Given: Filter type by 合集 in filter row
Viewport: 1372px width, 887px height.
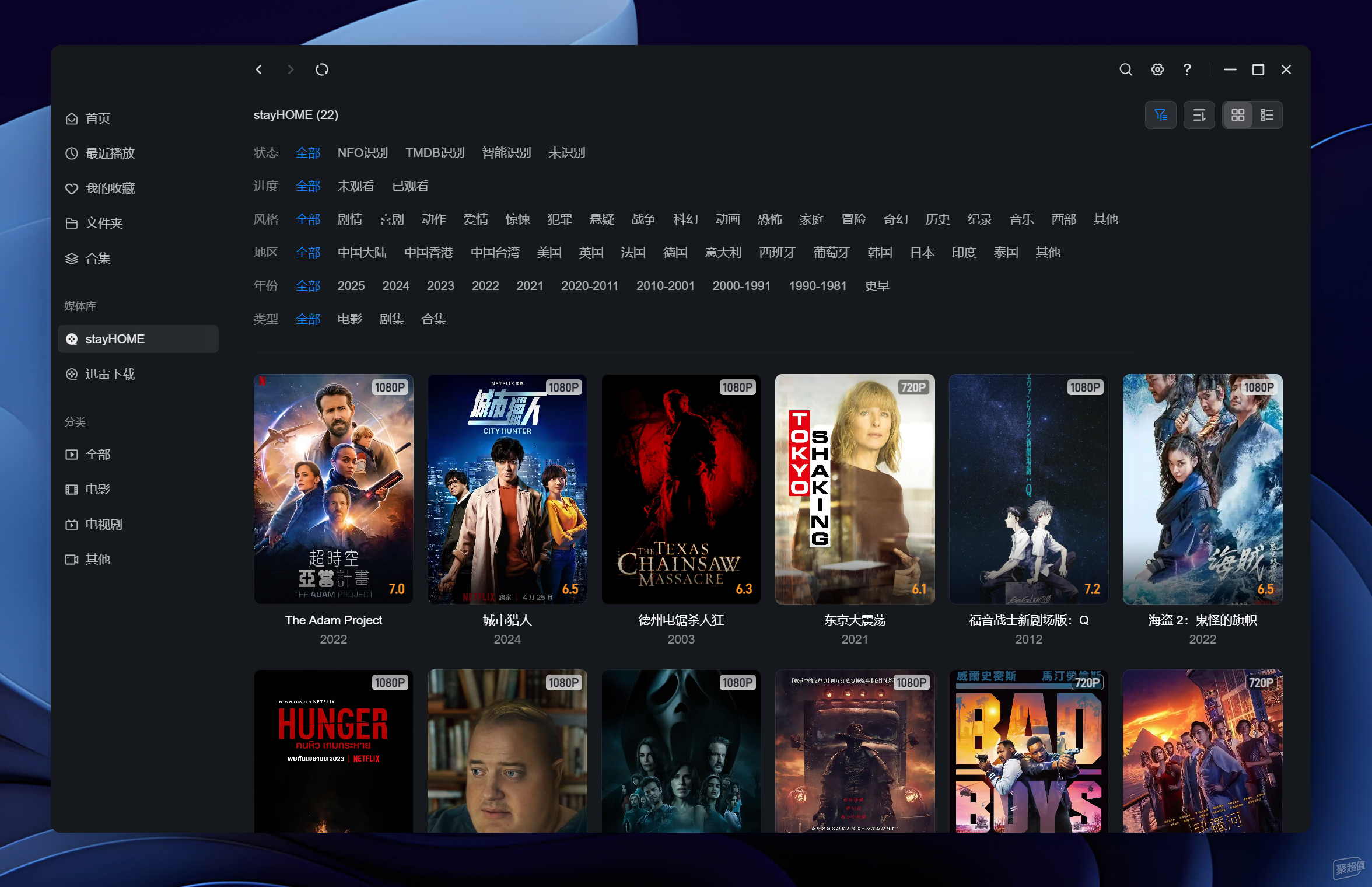Looking at the screenshot, I should pyautogui.click(x=434, y=319).
